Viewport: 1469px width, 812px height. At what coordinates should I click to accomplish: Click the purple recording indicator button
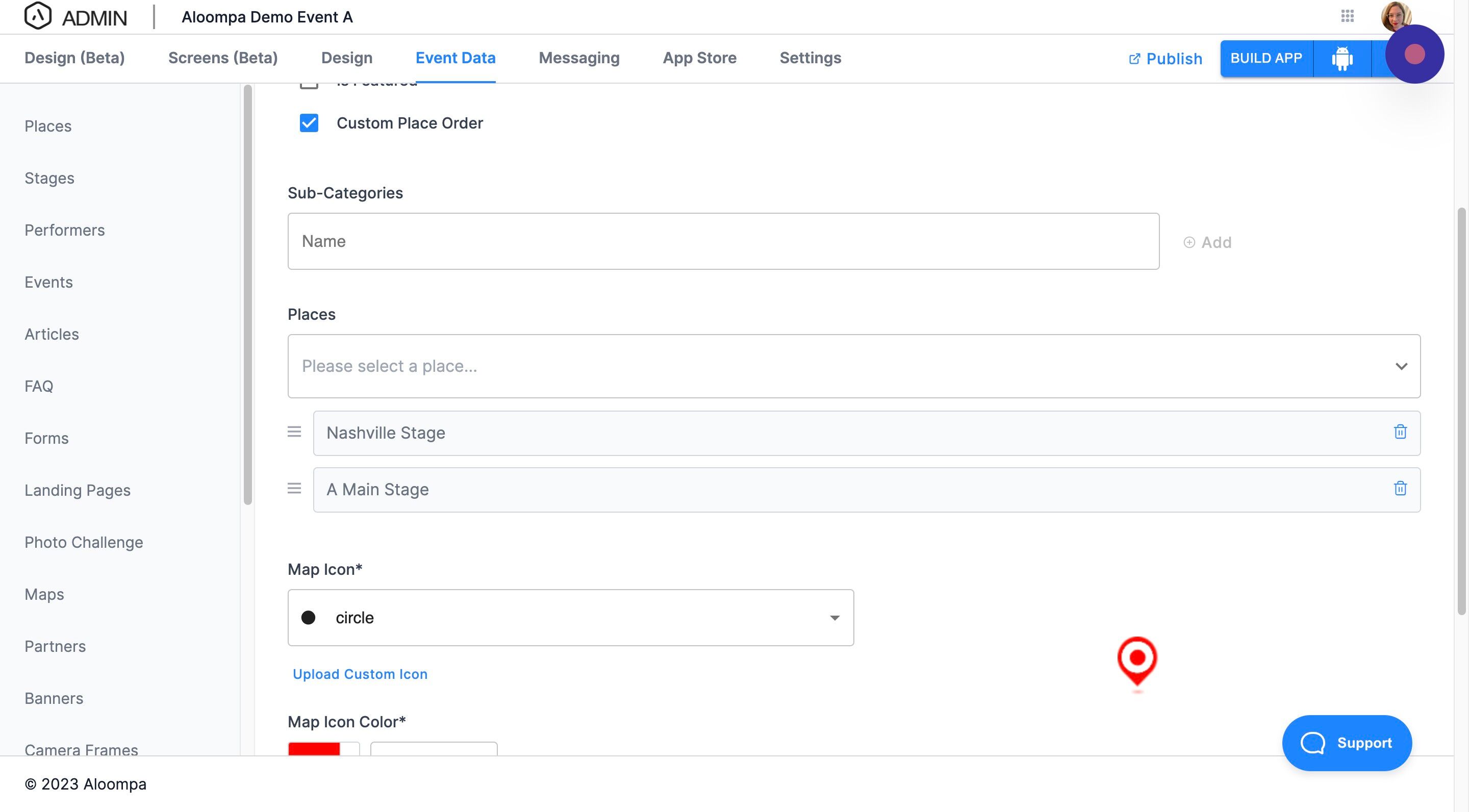click(1414, 54)
